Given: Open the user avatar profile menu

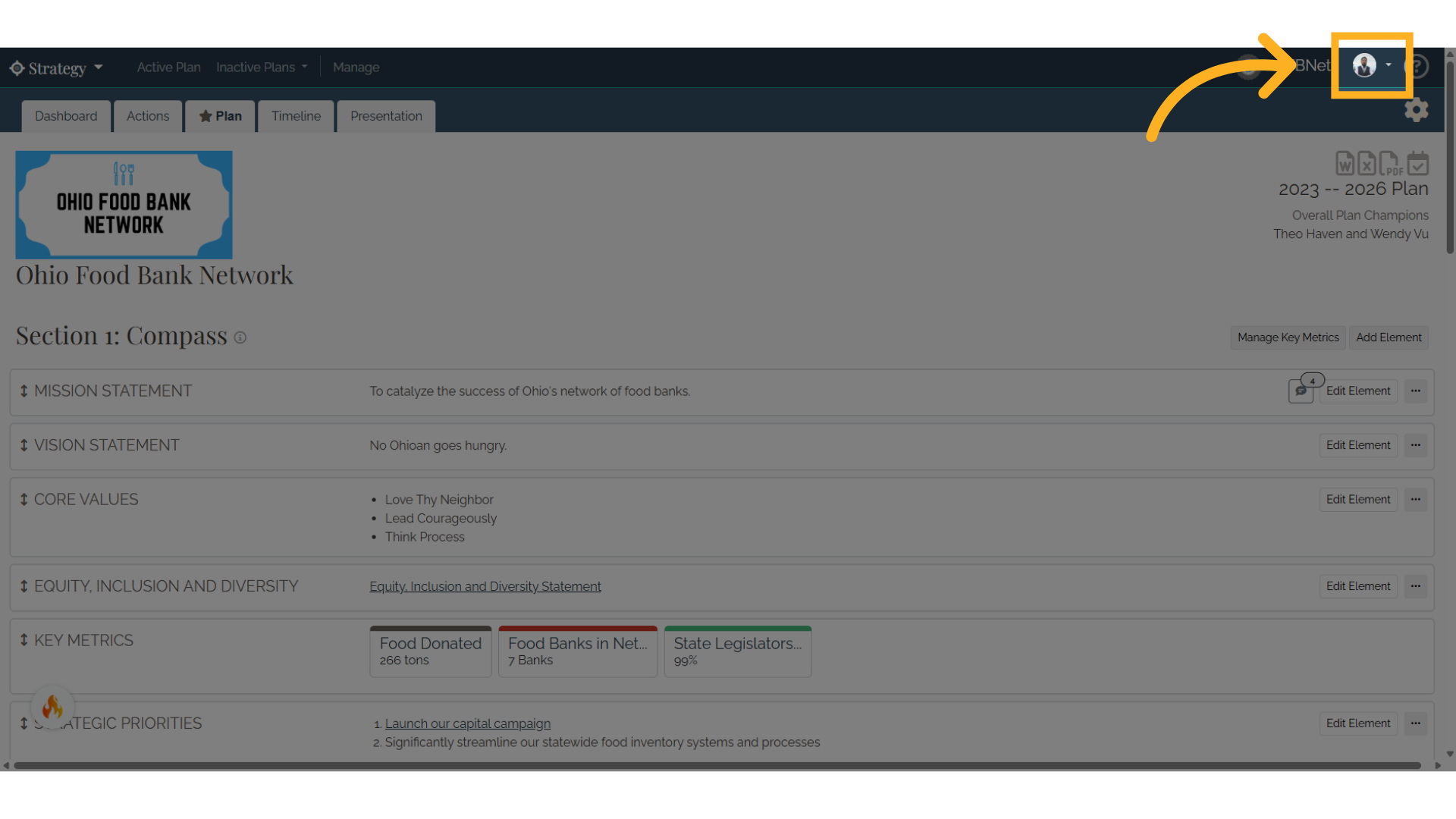Looking at the screenshot, I should tap(1371, 65).
